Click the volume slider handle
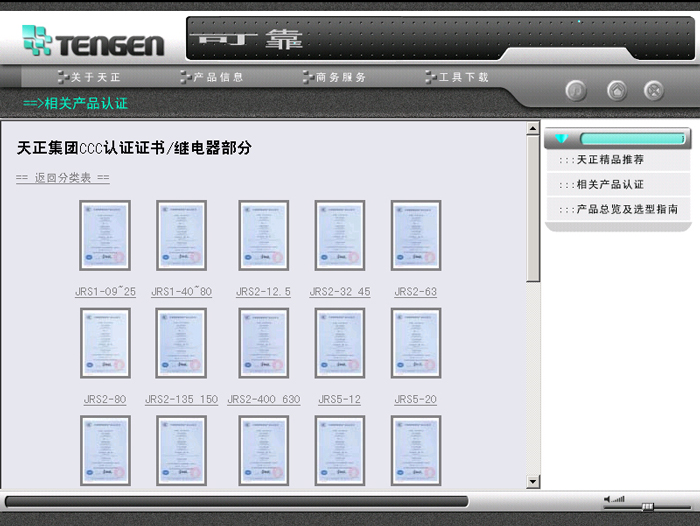 pos(648,506)
